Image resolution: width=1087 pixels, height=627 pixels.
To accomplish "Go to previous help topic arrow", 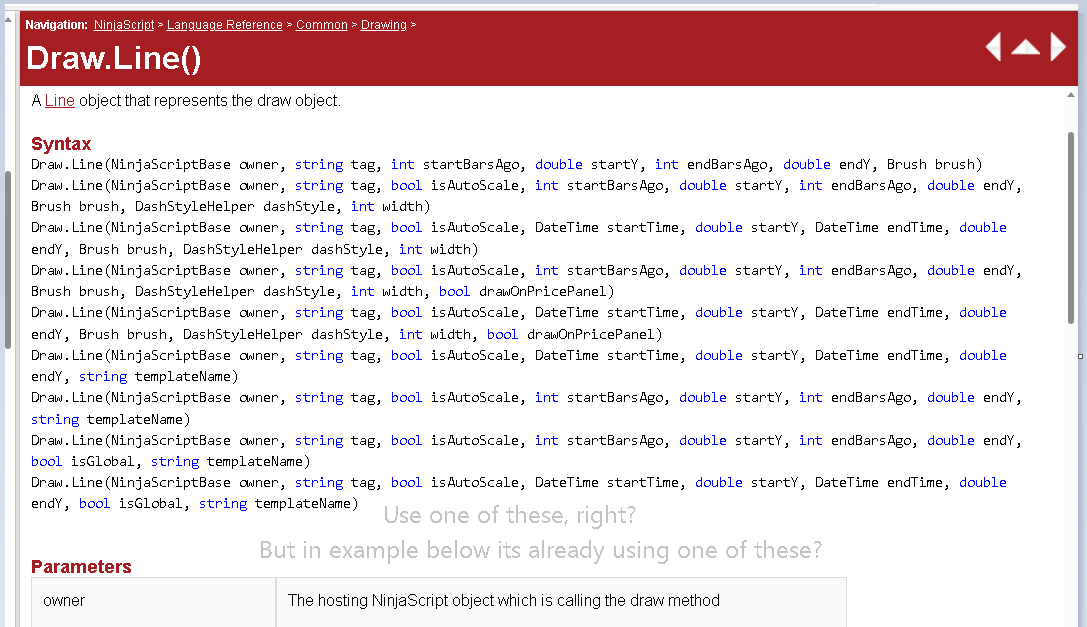I will pyautogui.click(x=993, y=47).
